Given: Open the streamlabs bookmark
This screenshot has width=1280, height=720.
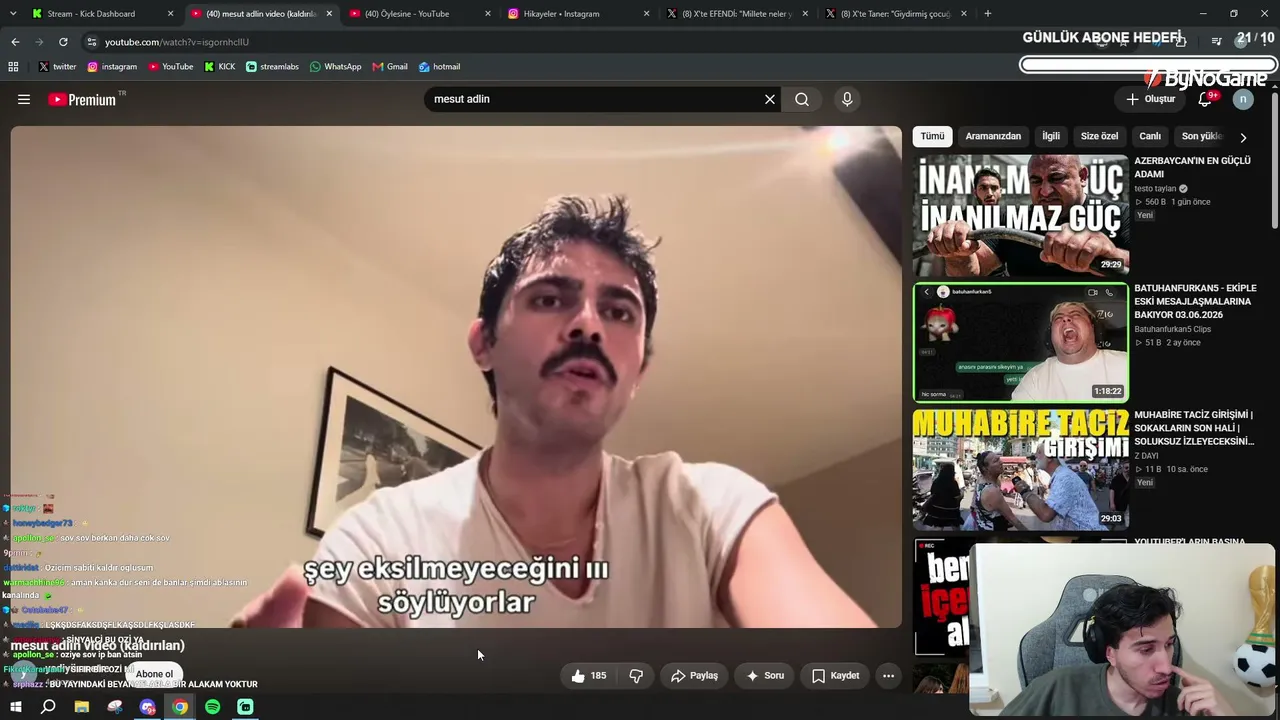Looking at the screenshot, I should pyautogui.click(x=272, y=67).
